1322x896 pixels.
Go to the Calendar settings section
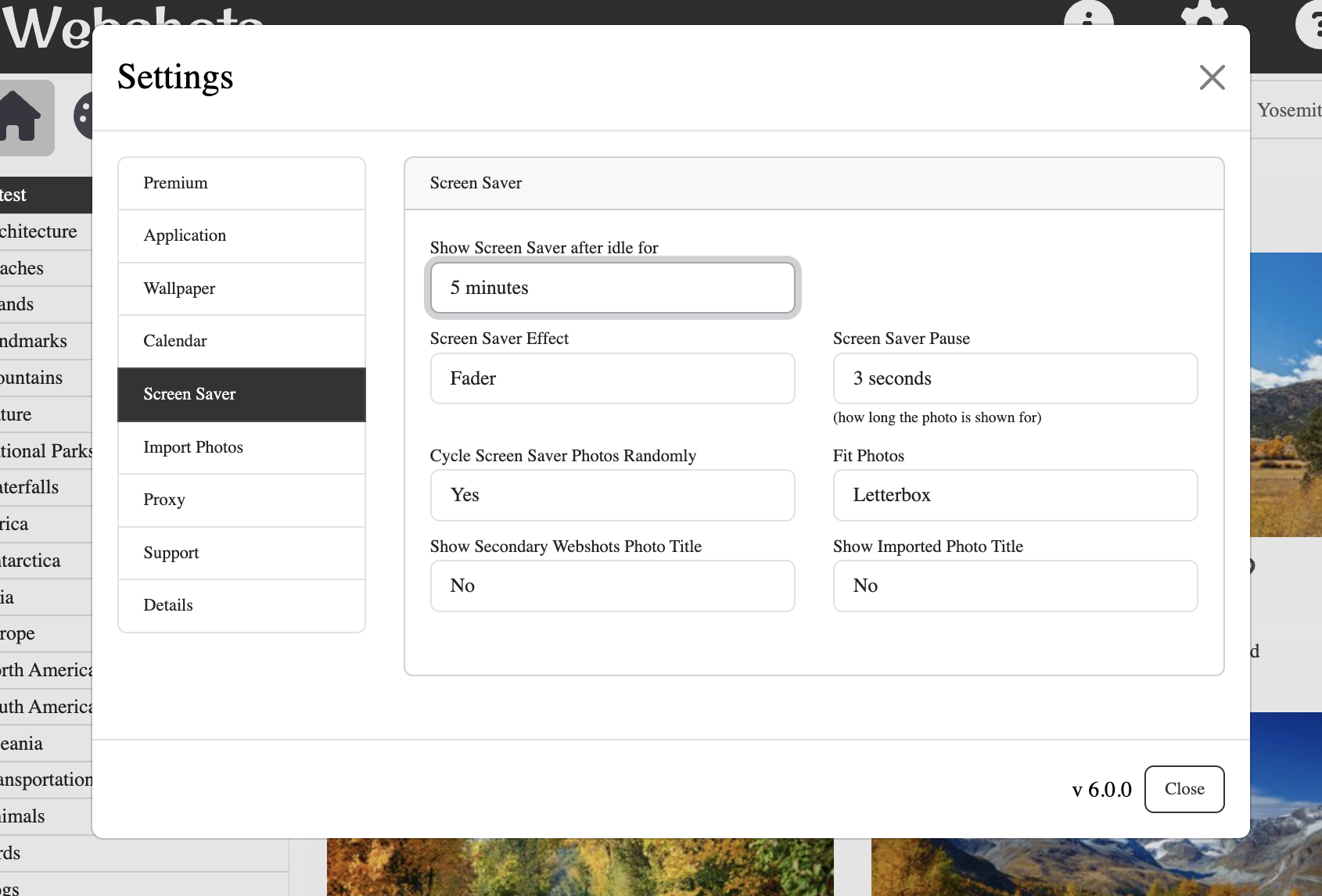pos(242,341)
